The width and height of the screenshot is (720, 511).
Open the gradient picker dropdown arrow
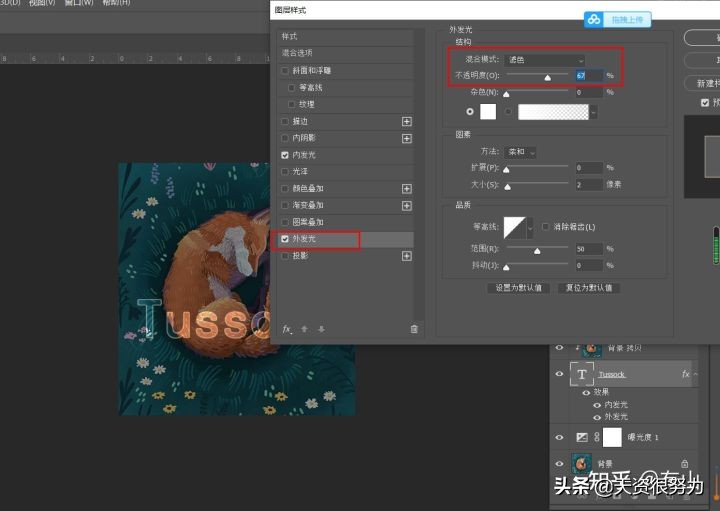(x=594, y=112)
